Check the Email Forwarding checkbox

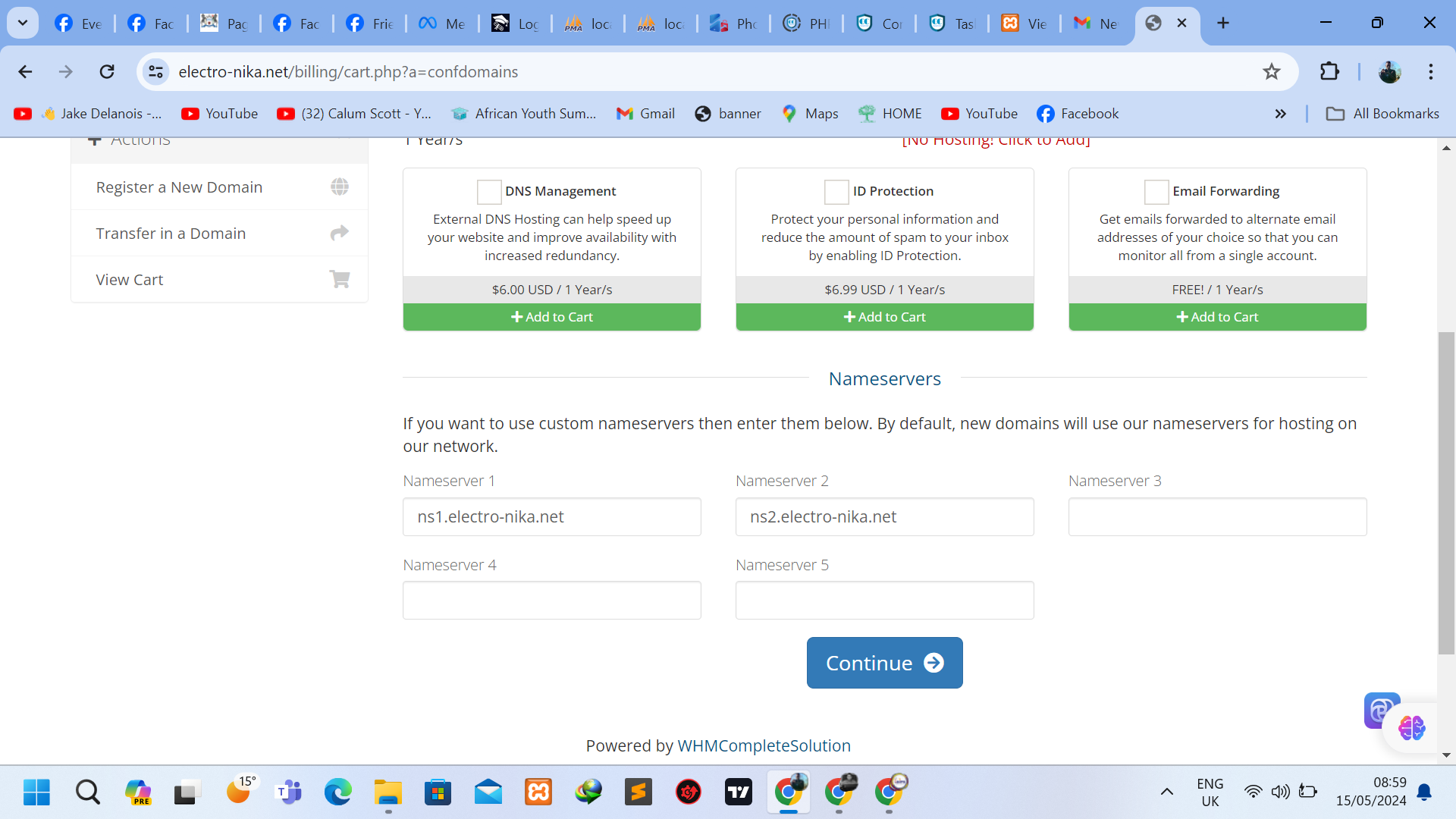point(1156,192)
